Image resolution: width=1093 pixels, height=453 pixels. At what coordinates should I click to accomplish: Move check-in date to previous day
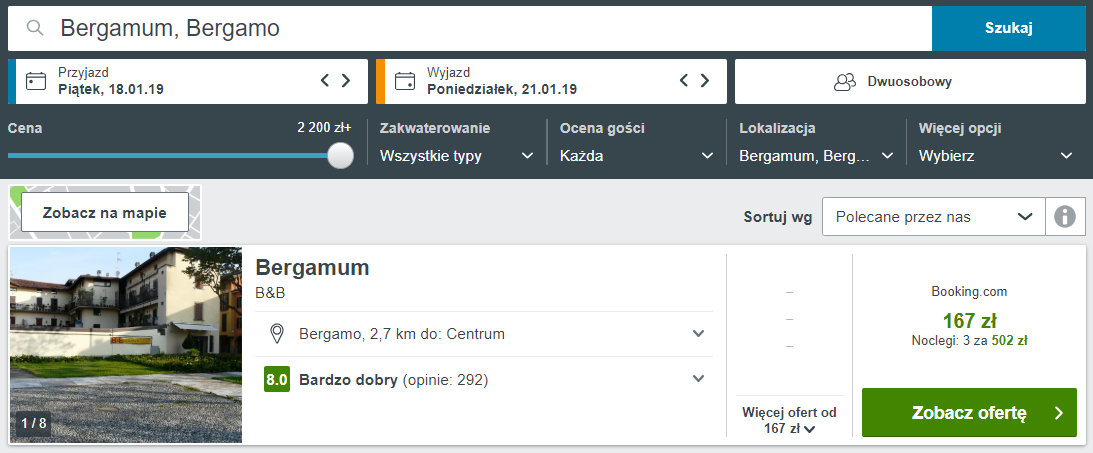(325, 80)
